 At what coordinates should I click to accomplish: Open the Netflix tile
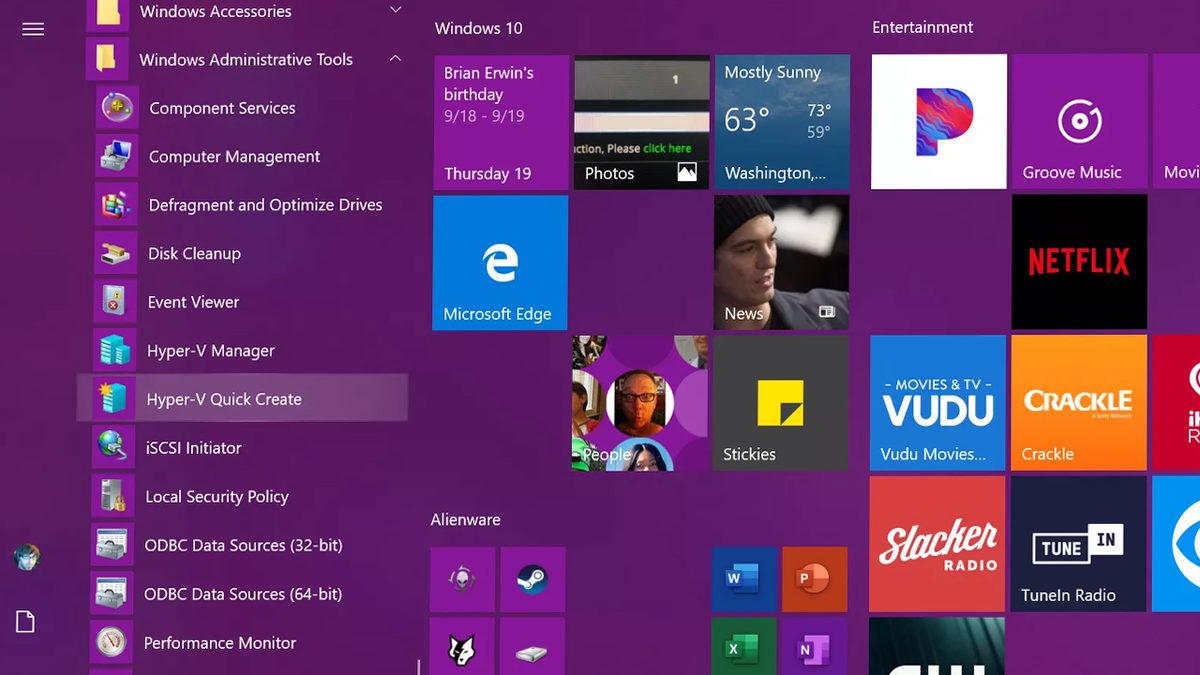1079,262
